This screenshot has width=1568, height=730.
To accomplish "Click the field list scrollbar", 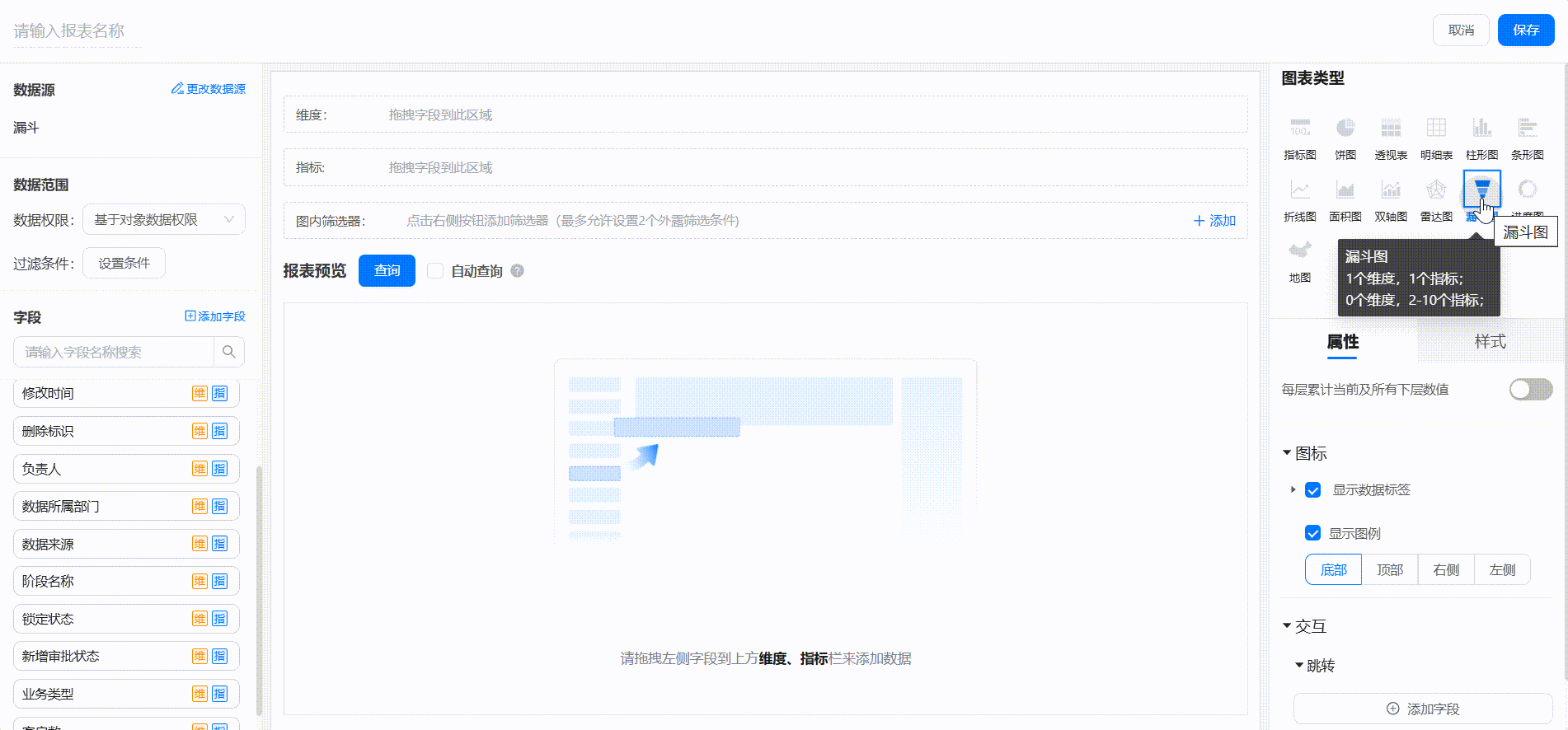I will tap(259, 592).
